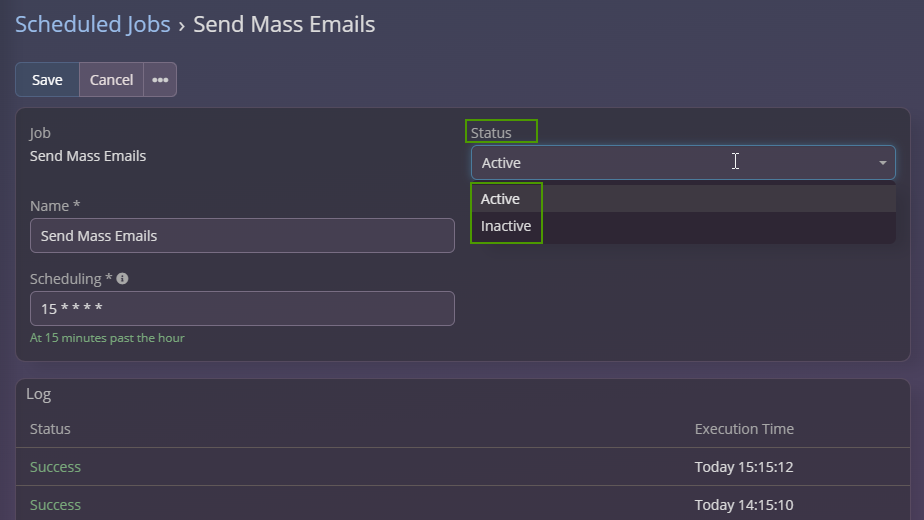Choose Active from the Status list
924x520 pixels.
tap(501, 199)
